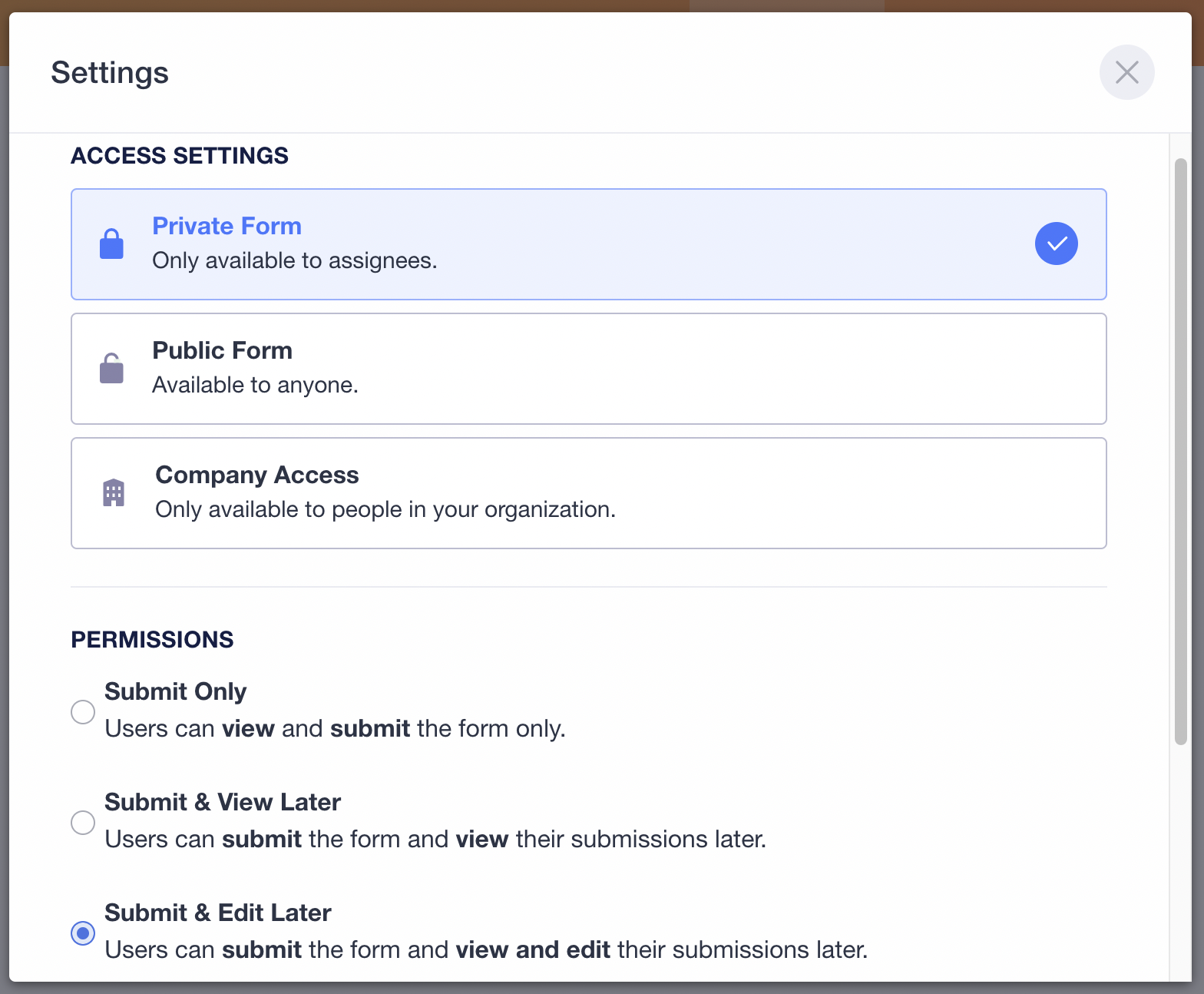Close the Settings dialog with the X
The width and height of the screenshot is (1204, 994).
coord(1126,72)
